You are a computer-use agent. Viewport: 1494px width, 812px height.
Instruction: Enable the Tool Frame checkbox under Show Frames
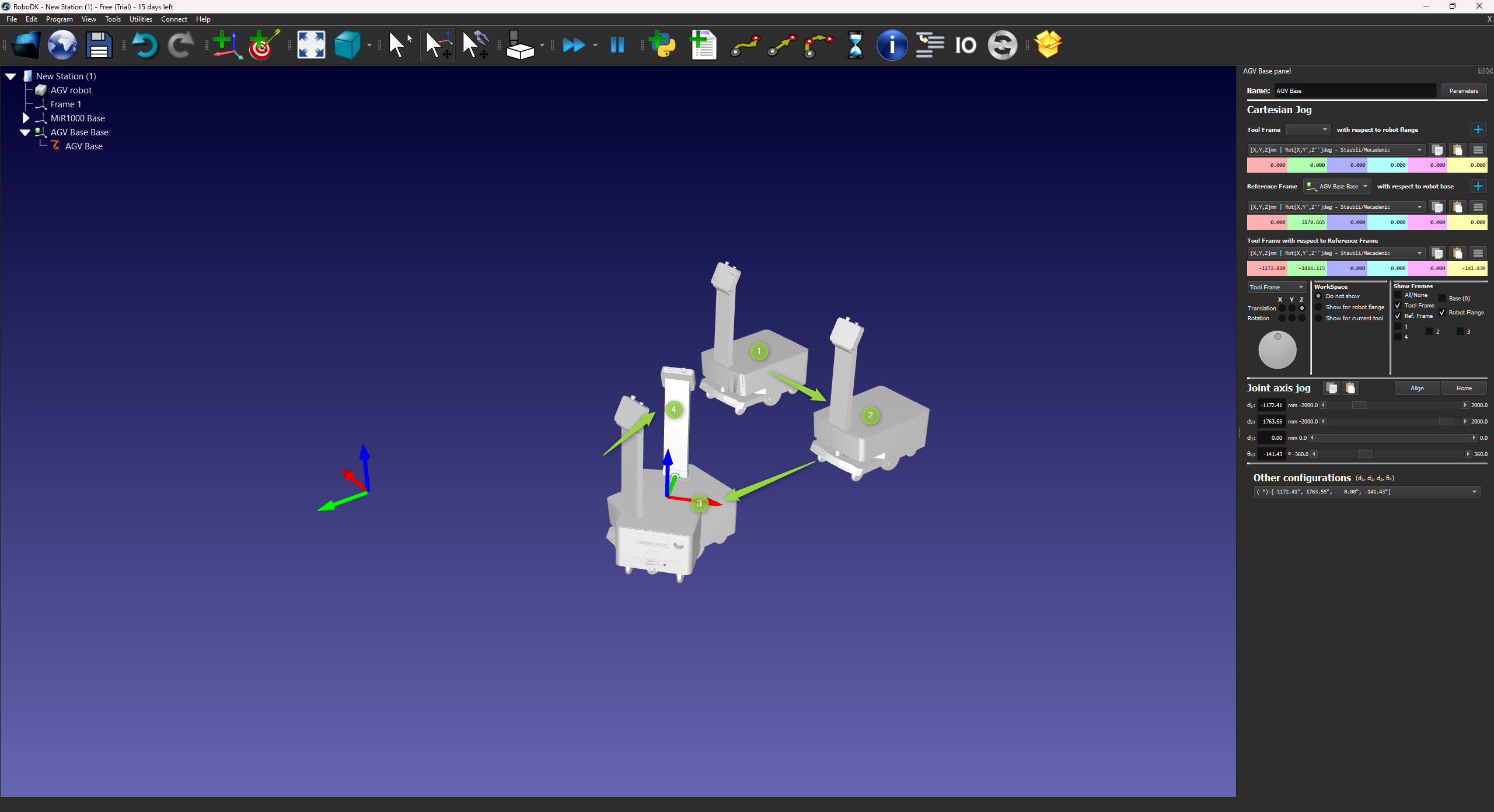pyautogui.click(x=1398, y=306)
